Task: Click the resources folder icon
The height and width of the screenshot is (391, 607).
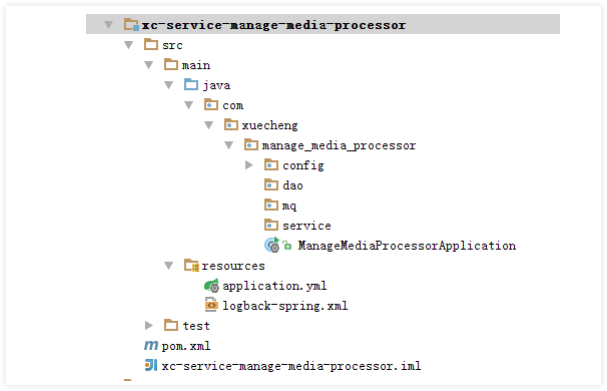Action: click(x=191, y=266)
